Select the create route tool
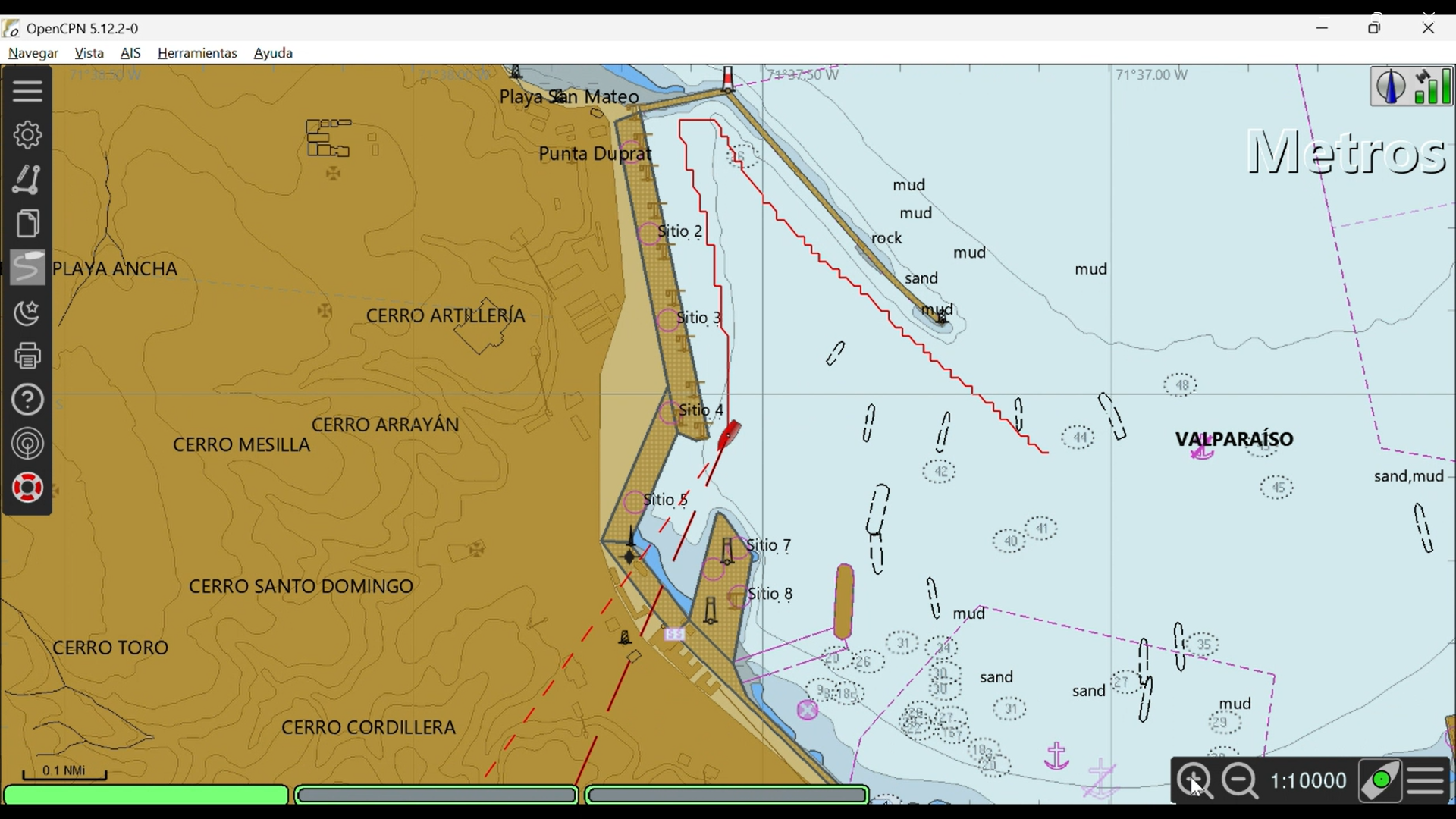Viewport: 1456px width, 819px height. 27,180
